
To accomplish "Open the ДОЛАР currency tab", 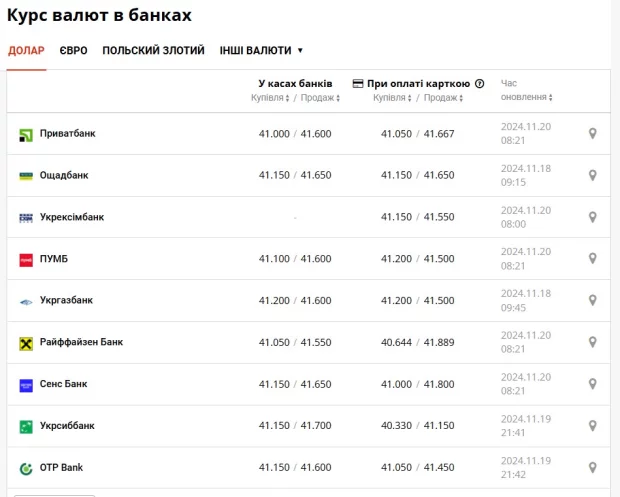I will coord(26,50).
